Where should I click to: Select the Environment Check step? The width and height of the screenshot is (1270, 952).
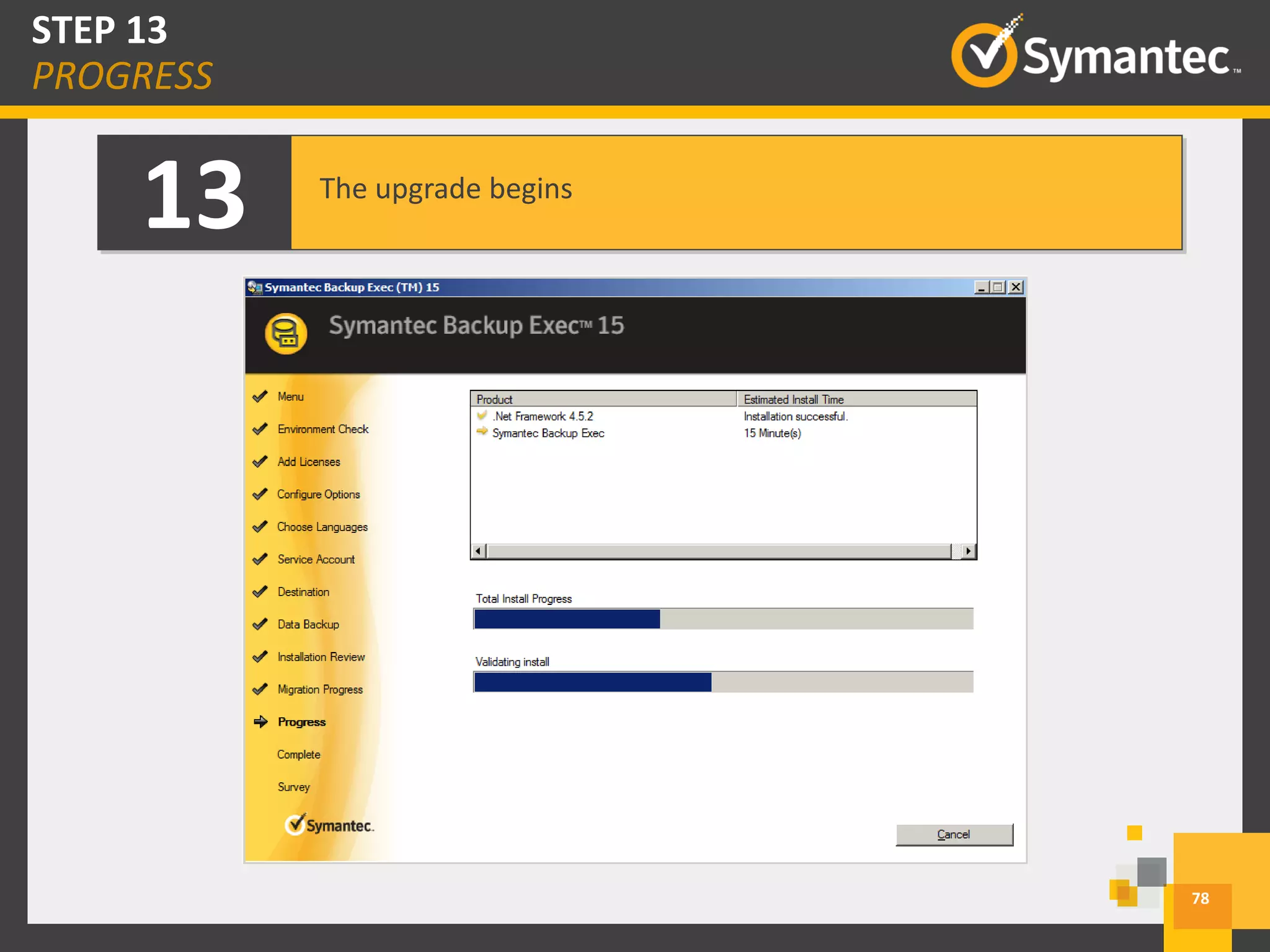coord(323,429)
